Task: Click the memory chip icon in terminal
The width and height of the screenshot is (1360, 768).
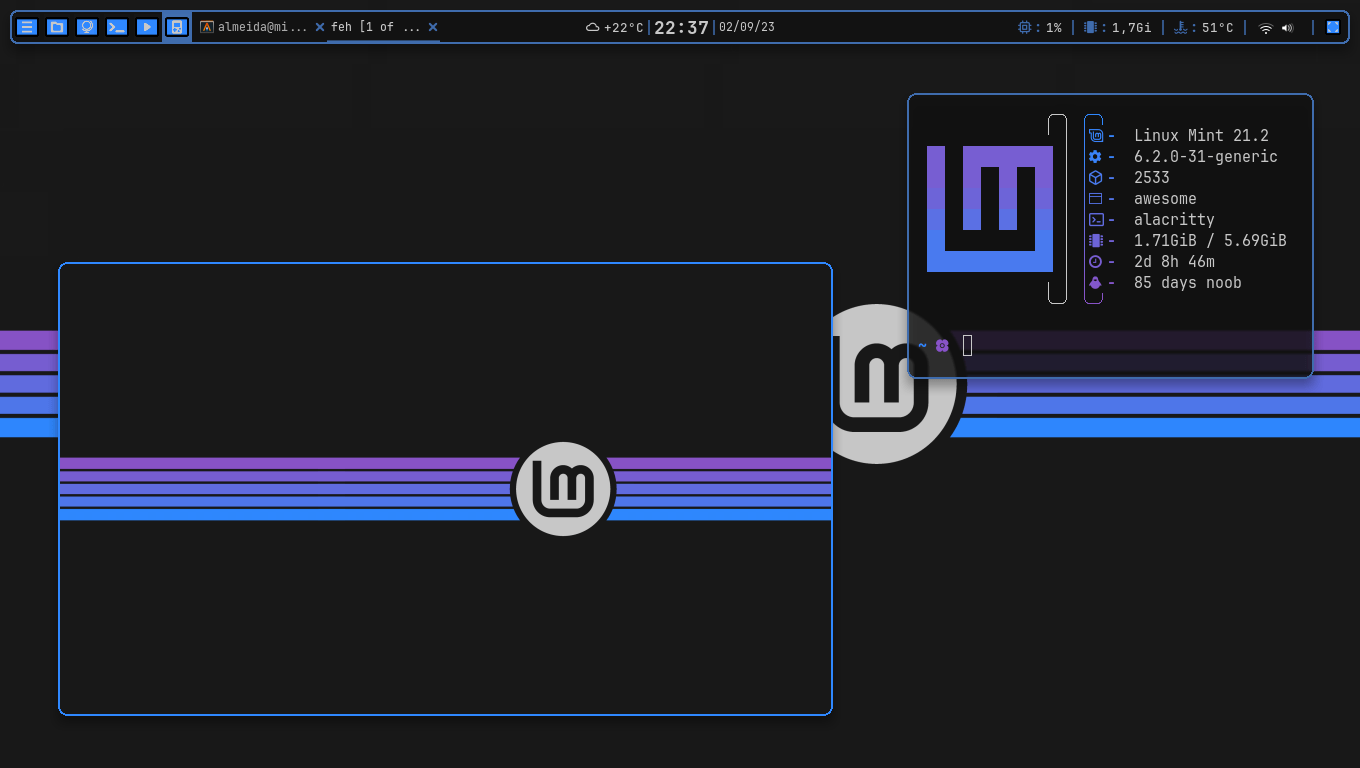Action: click(x=1095, y=241)
